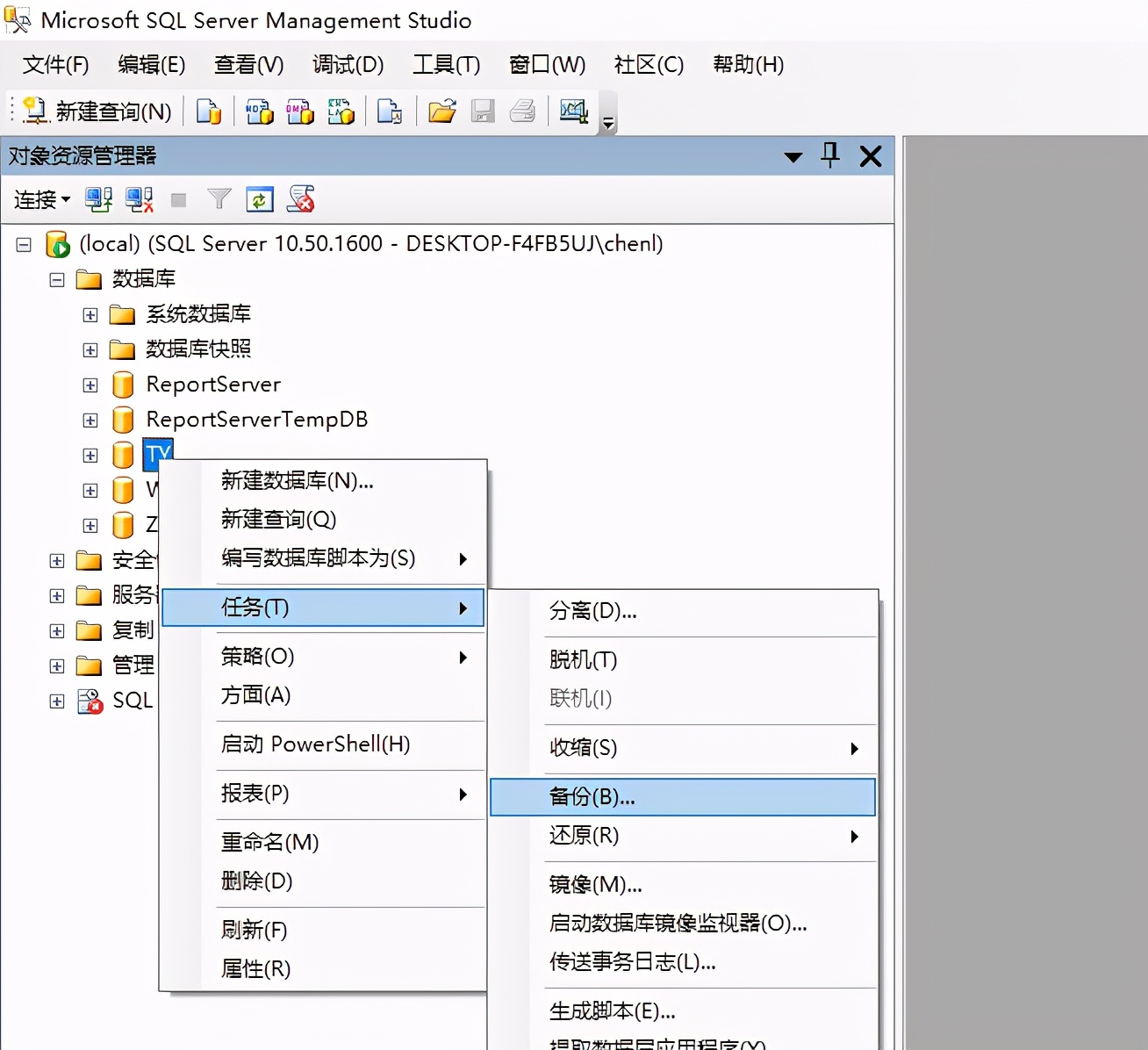Select the ReportServer database node
This screenshot has height=1050, width=1148.
[x=214, y=385]
